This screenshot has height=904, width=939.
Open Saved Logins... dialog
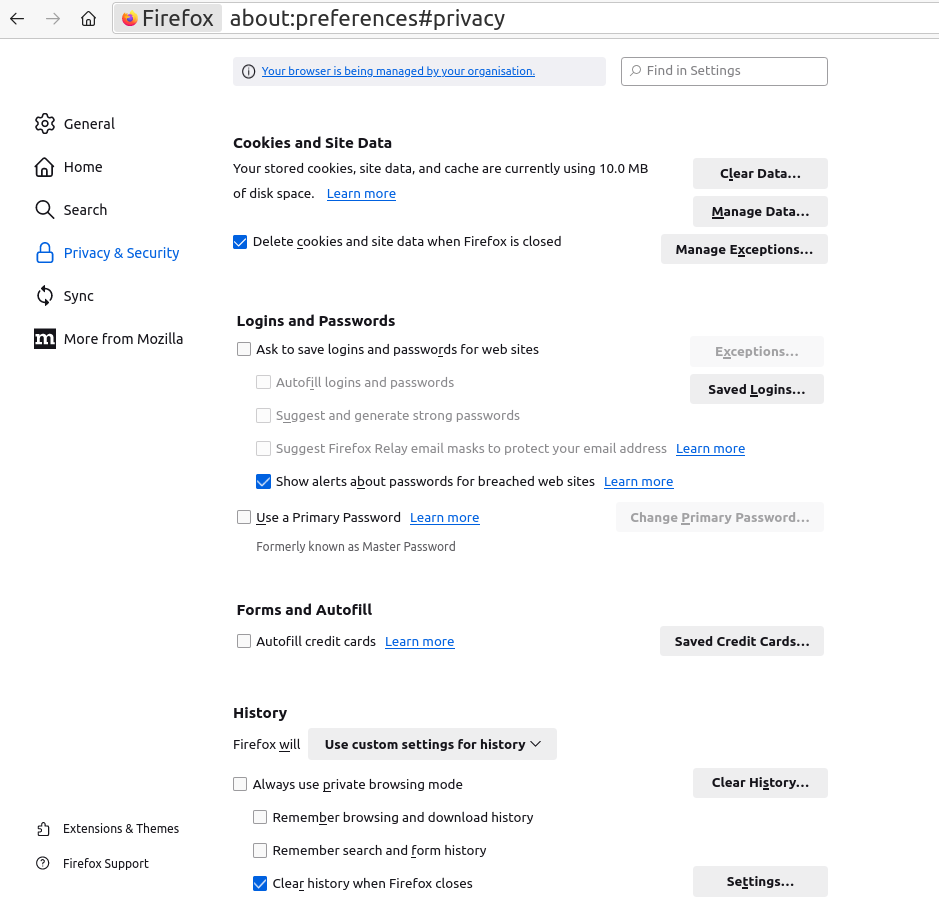[x=756, y=390]
